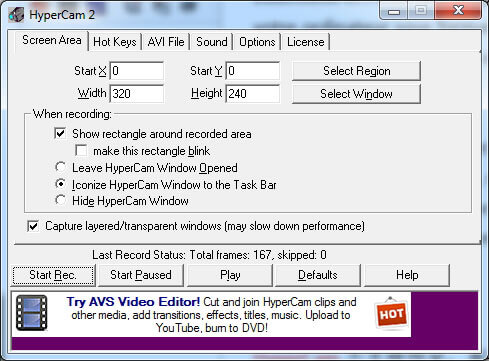The image size is (489, 361).
Task: Click the Try AVS Video Editor! link
Action: pos(133,302)
